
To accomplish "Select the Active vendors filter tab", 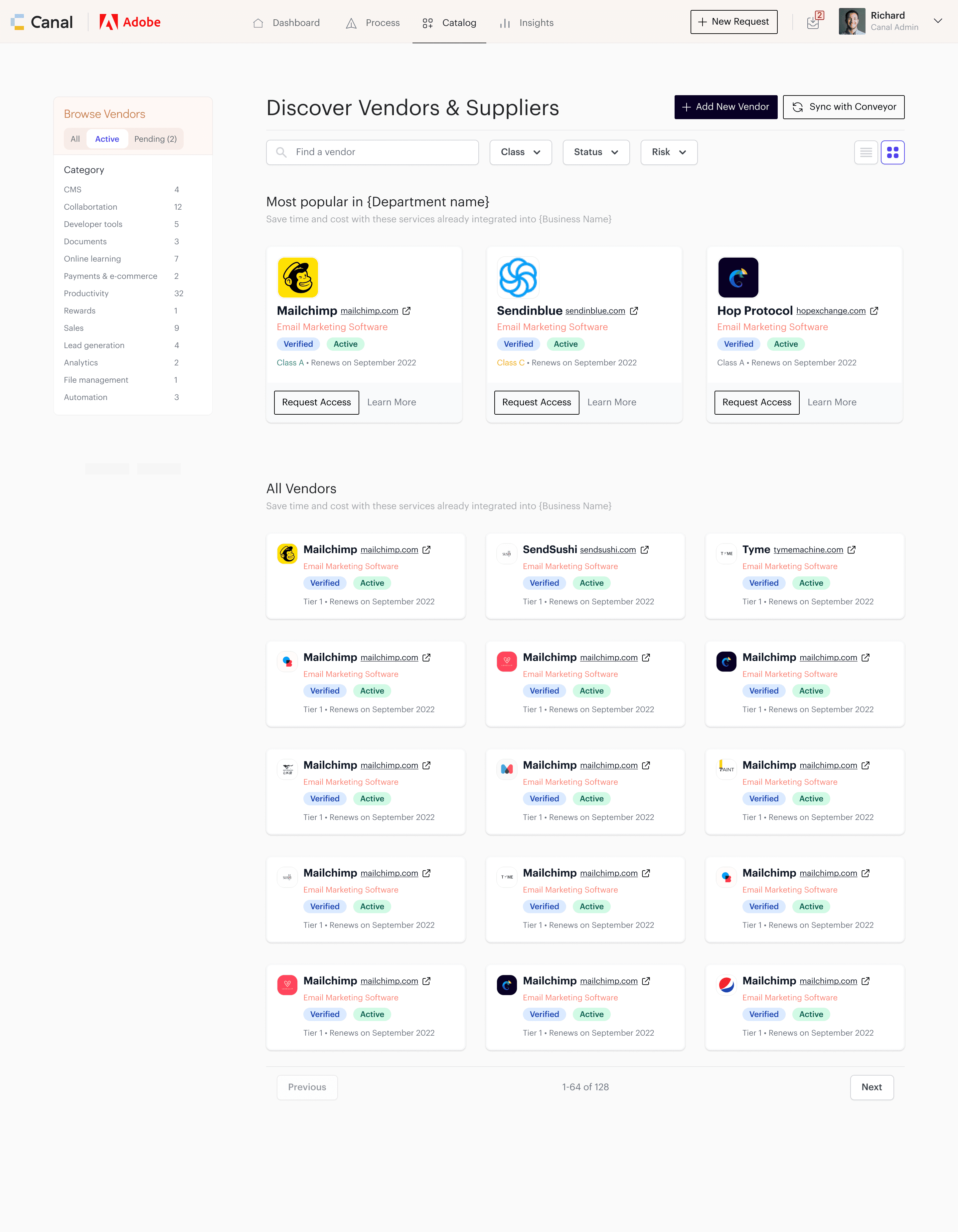I will [x=107, y=139].
